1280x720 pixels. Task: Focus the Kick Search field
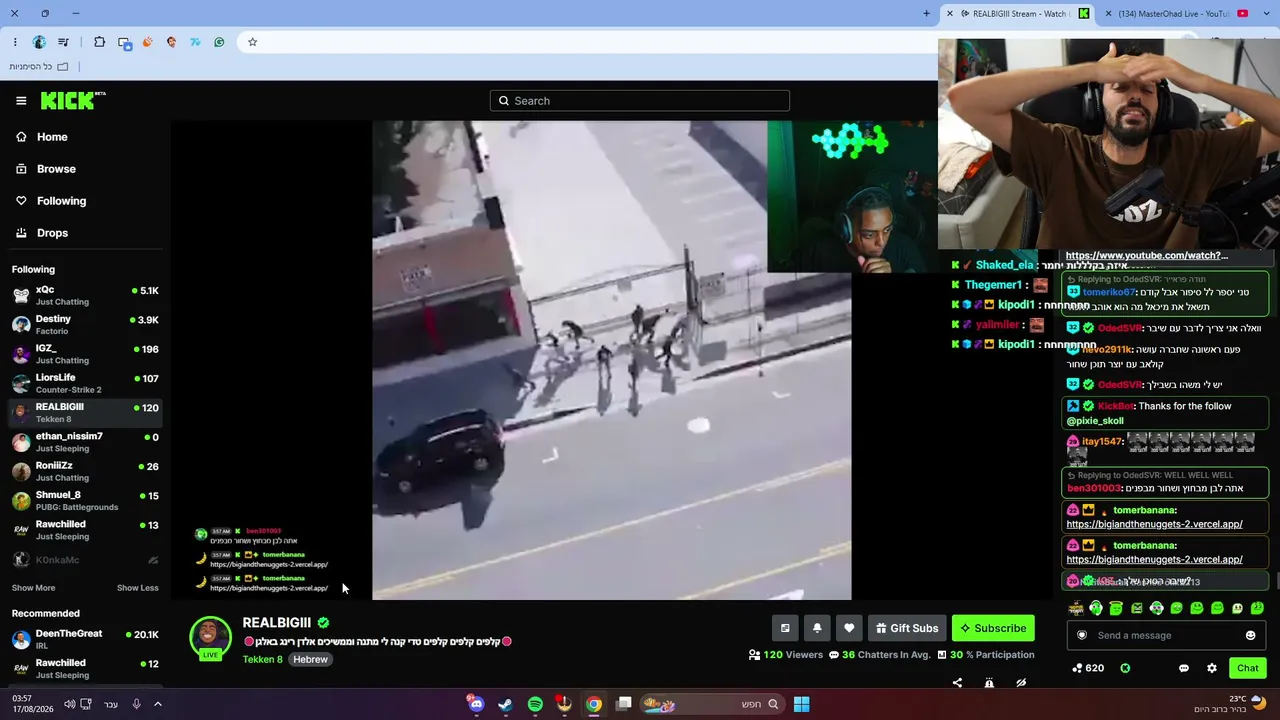640,101
